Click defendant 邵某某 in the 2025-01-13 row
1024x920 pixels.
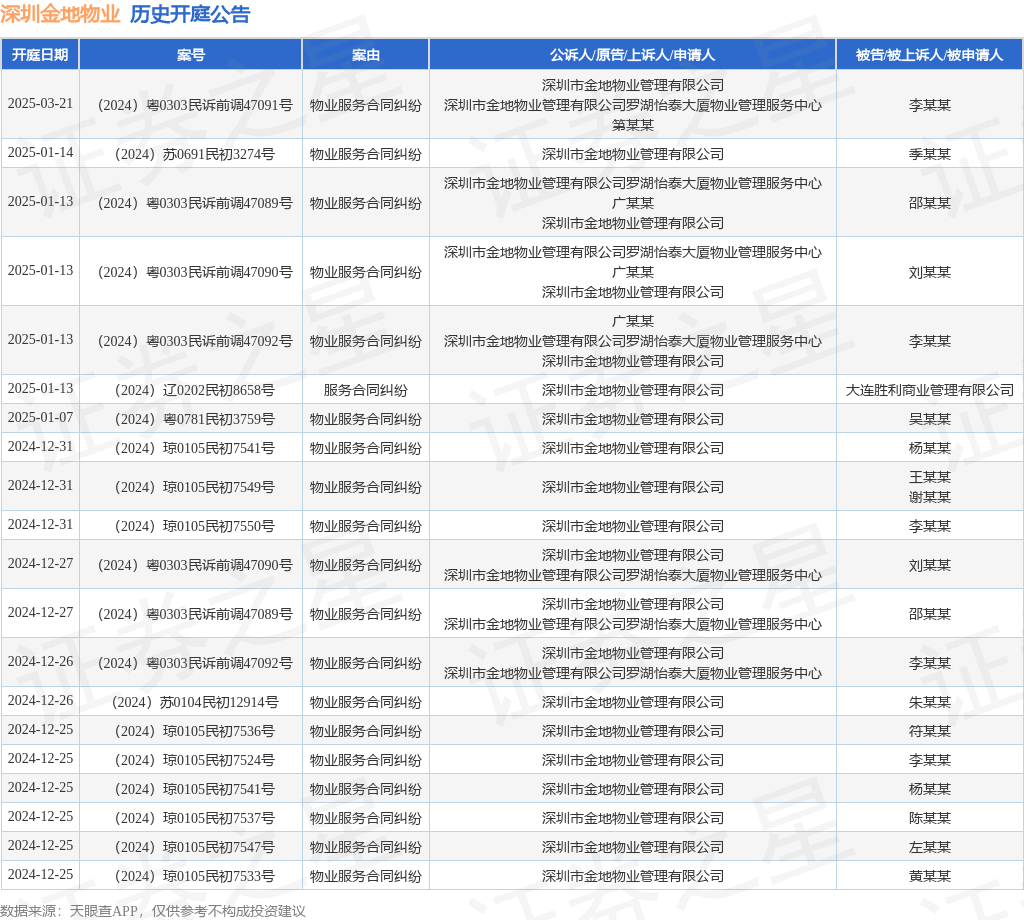tap(929, 203)
